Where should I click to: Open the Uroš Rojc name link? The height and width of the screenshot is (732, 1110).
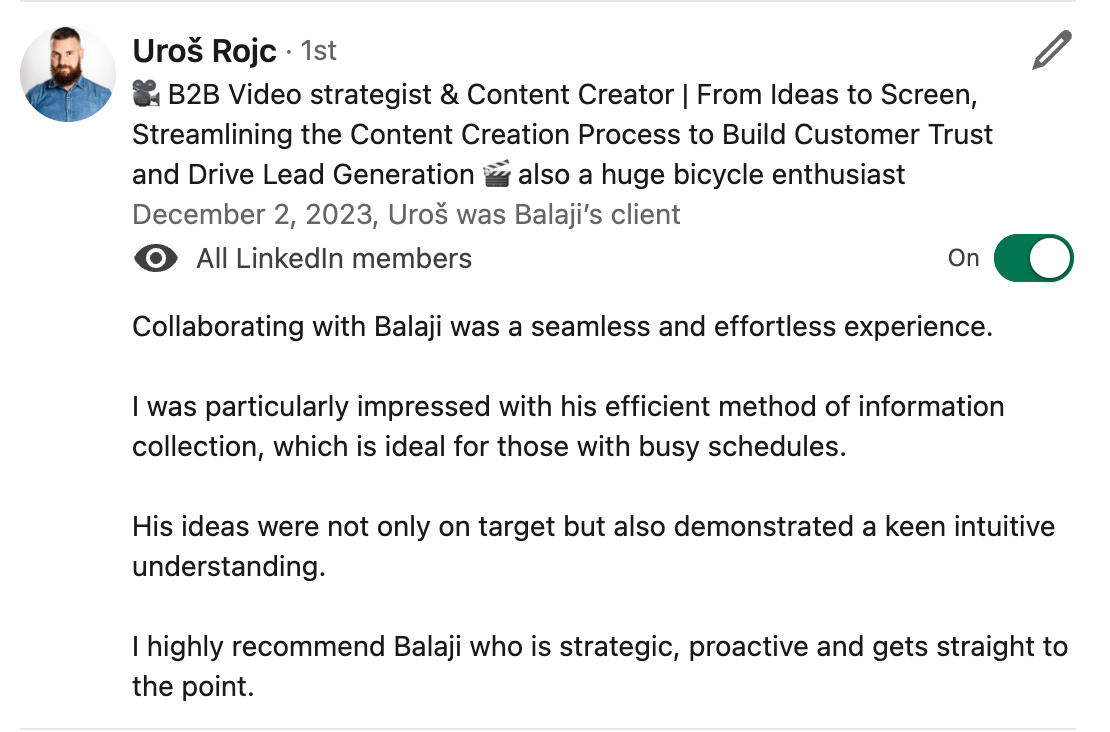coord(204,50)
